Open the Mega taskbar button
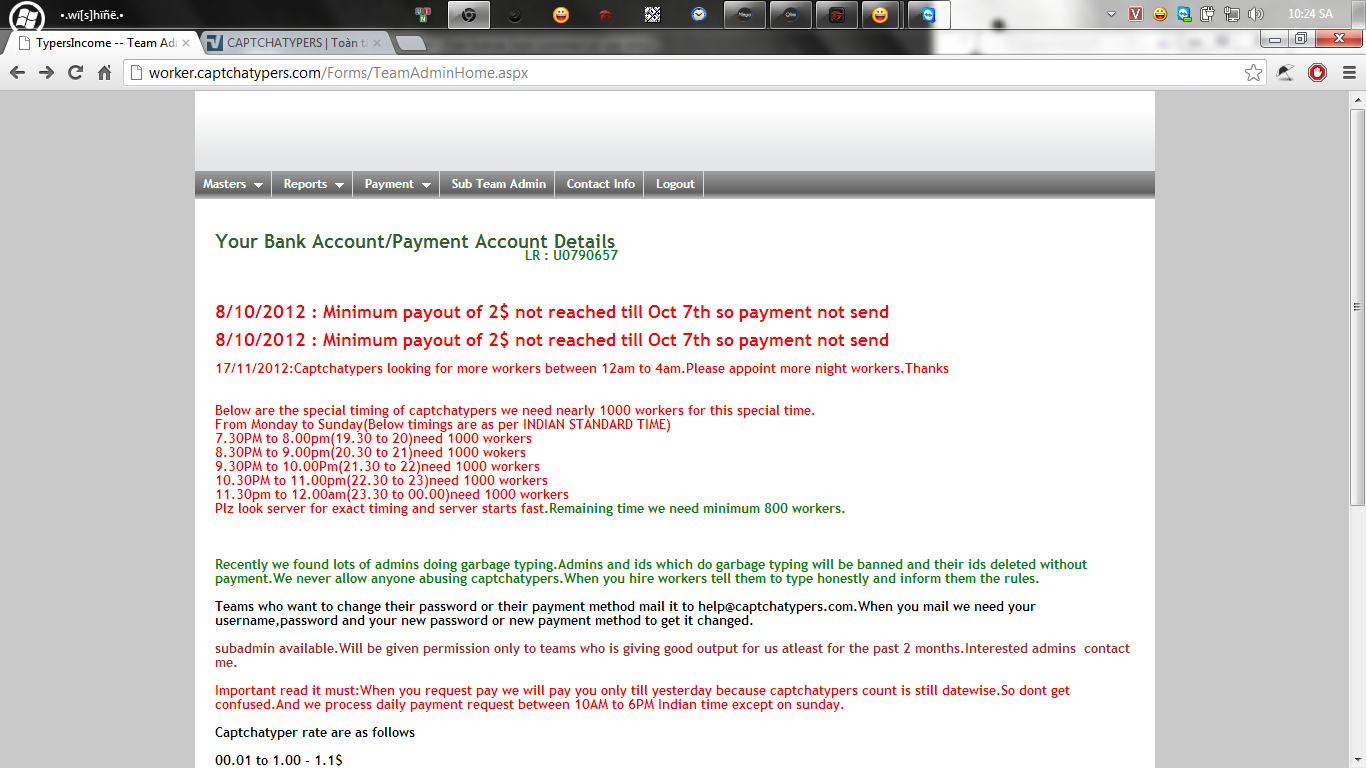1366x768 pixels. (744, 15)
